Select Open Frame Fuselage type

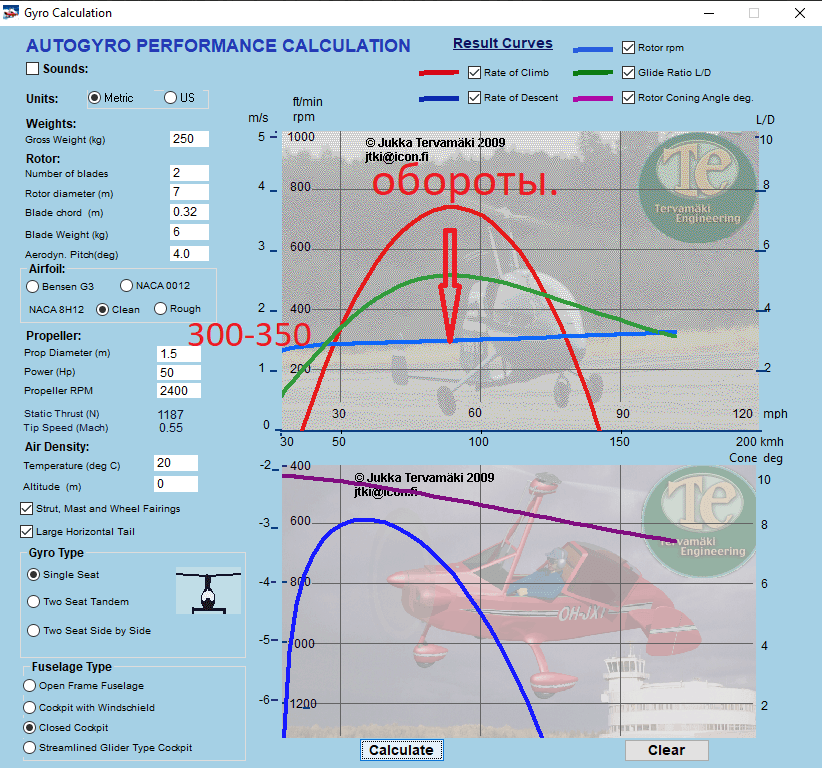(x=32, y=686)
